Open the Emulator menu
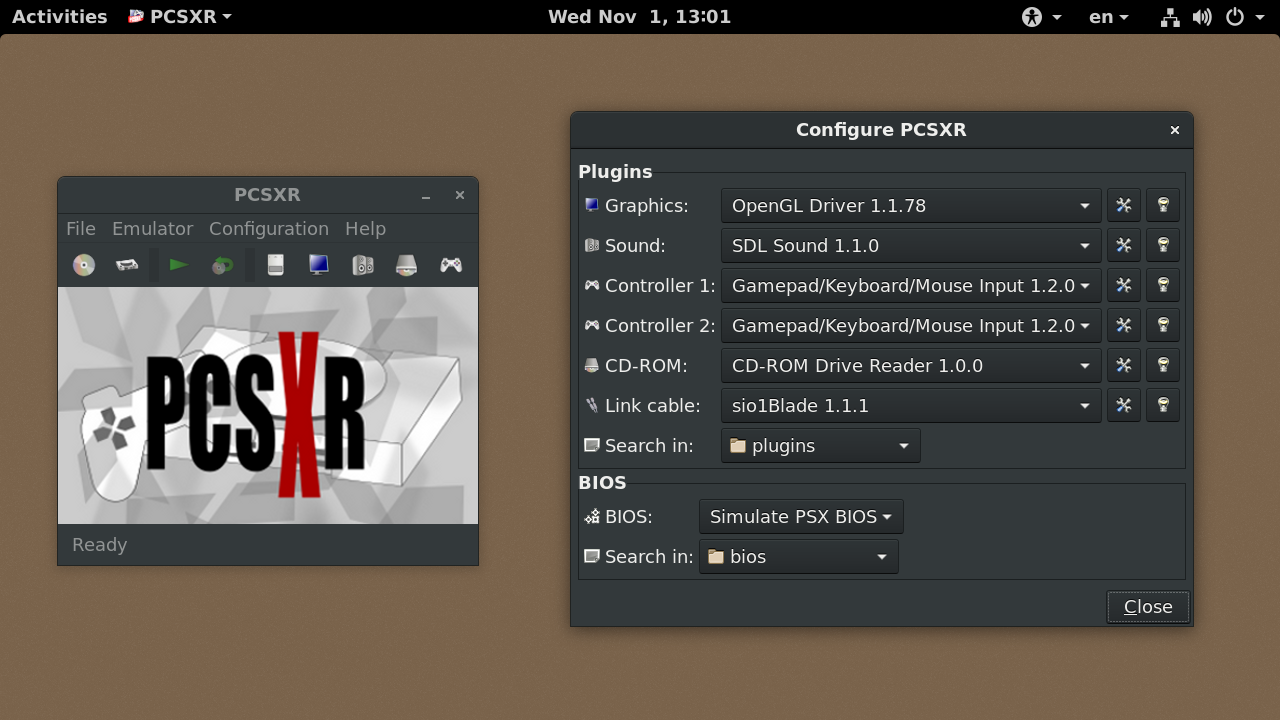 coord(152,229)
